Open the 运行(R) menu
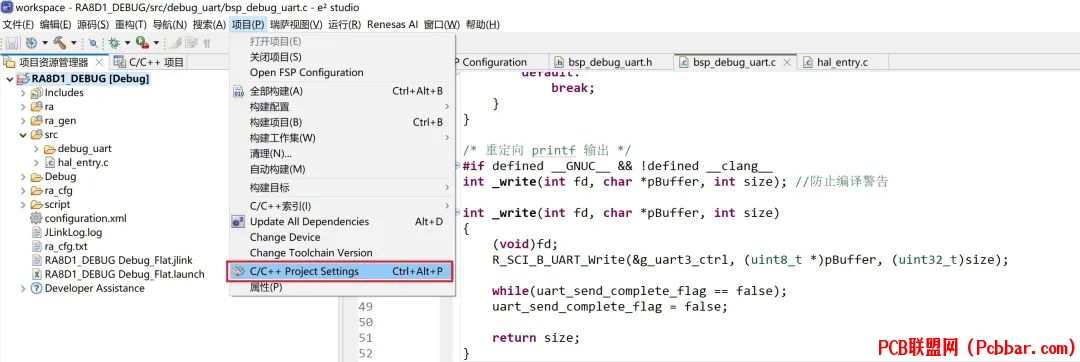 [344, 24]
